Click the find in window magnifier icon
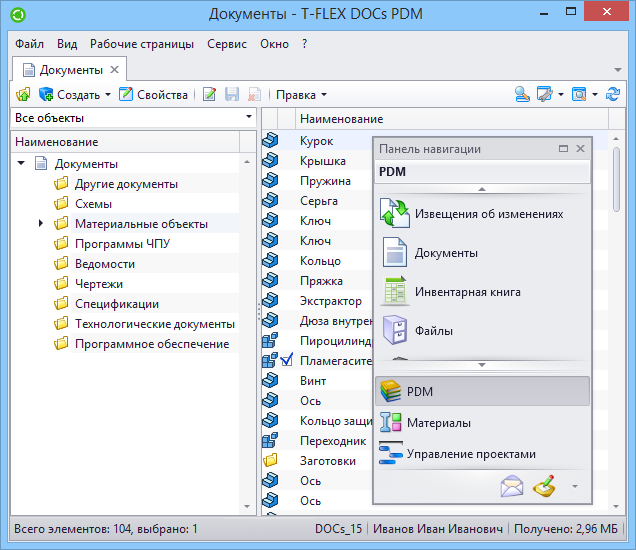Image resolution: width=636 pixels, height=550 pixels. coord(579,95)
